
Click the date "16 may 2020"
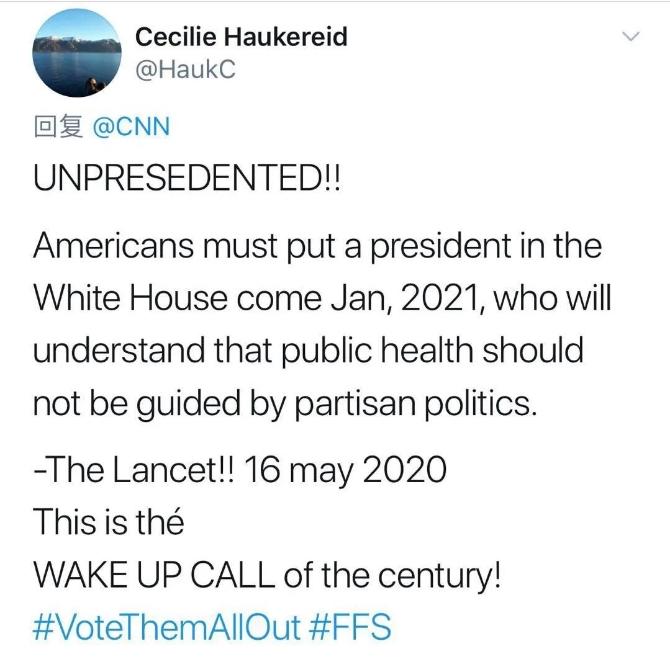(x=345, y=470)
